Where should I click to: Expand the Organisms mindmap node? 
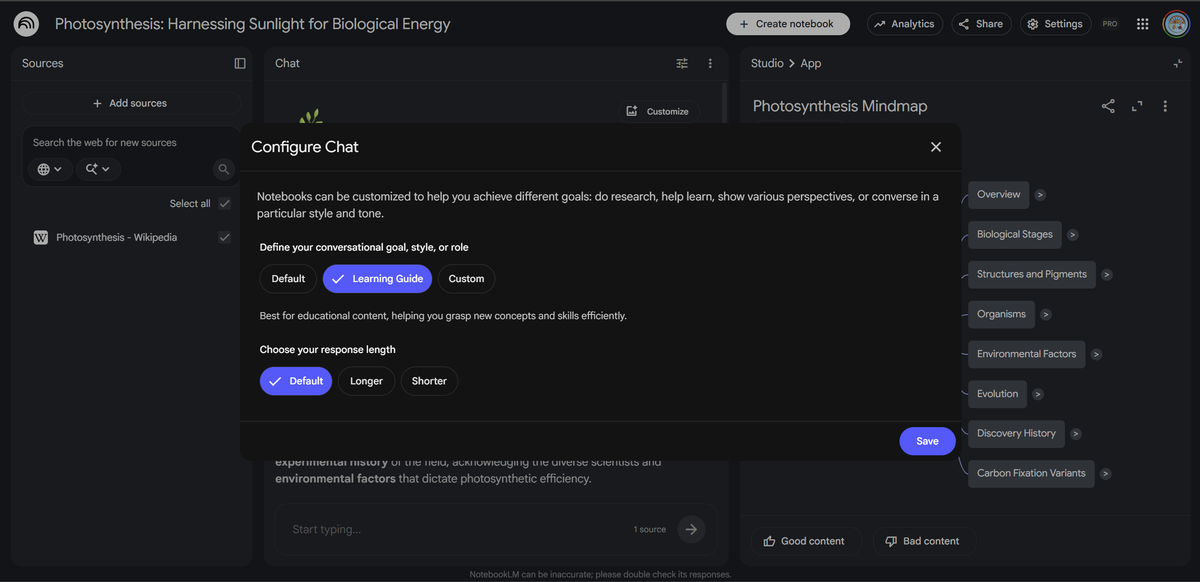(x=1046, y=314)
